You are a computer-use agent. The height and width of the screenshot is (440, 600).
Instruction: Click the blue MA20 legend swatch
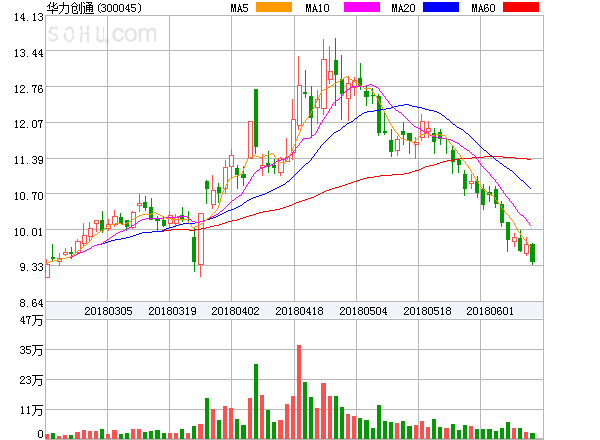click(441, 7)
